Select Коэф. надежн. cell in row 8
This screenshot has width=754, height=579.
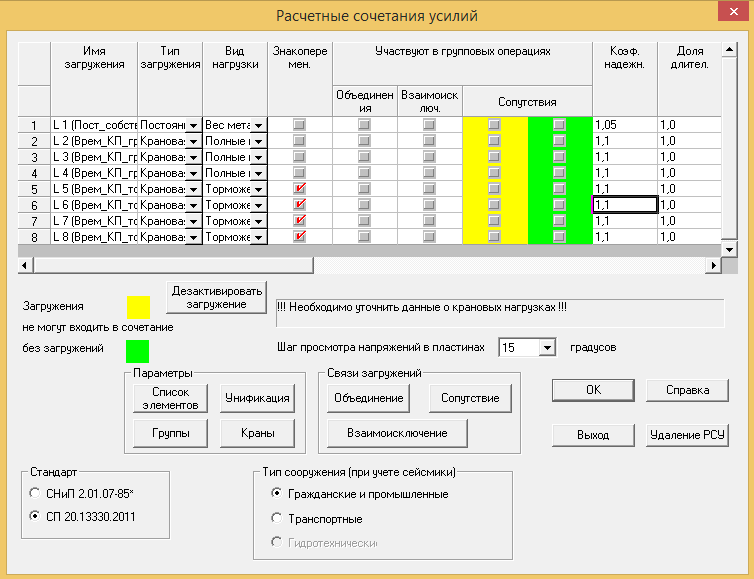(625, 237)
